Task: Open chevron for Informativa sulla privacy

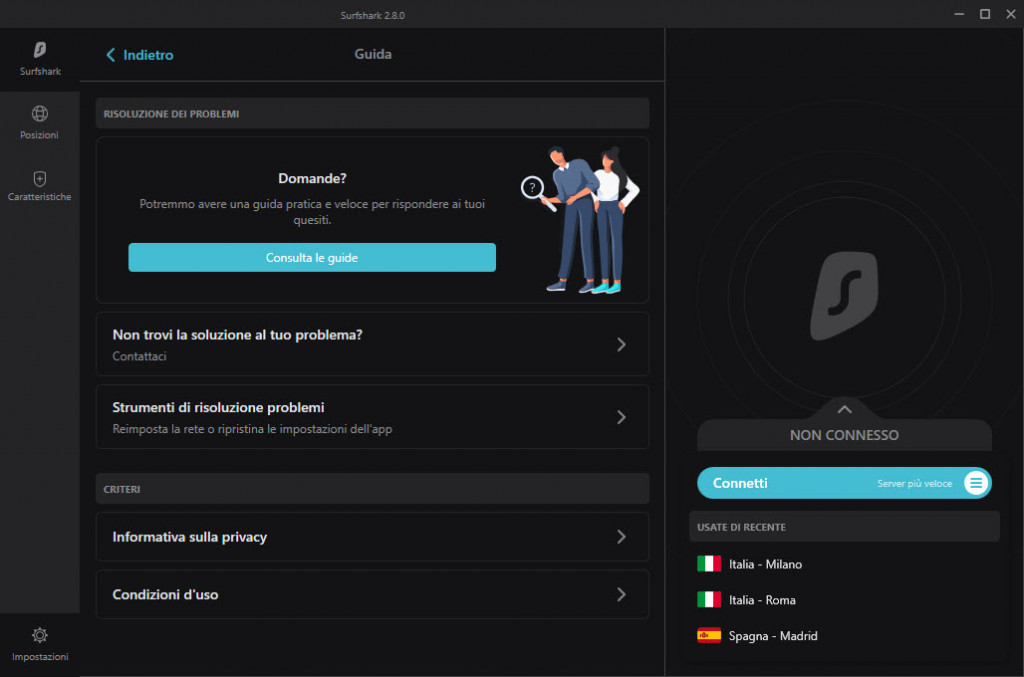Action: pyautogui.click(x=621, y=537)
